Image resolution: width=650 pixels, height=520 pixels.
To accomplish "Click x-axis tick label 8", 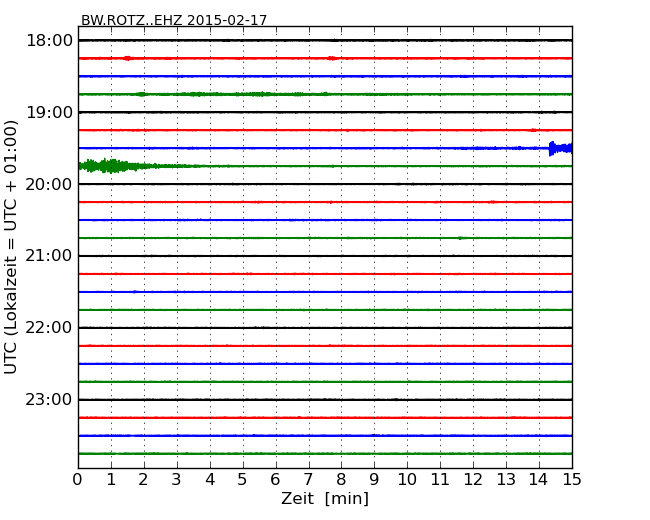I will click(341, 480).
